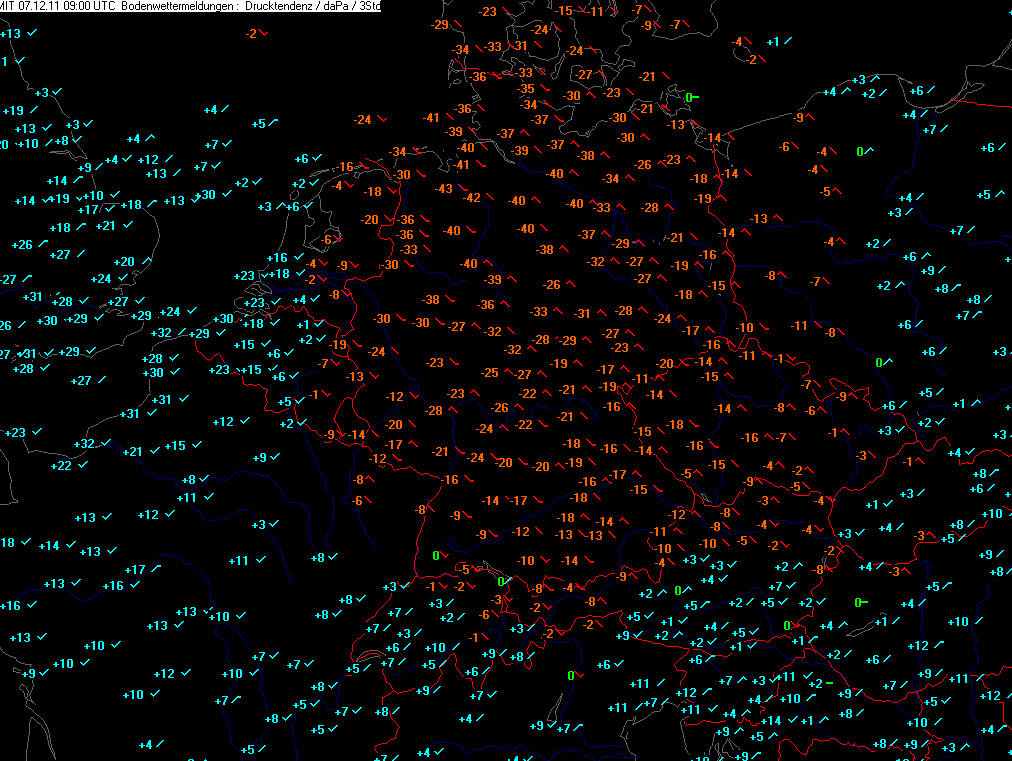
Task: Click the -35 station reading
Action: (526, 89)
